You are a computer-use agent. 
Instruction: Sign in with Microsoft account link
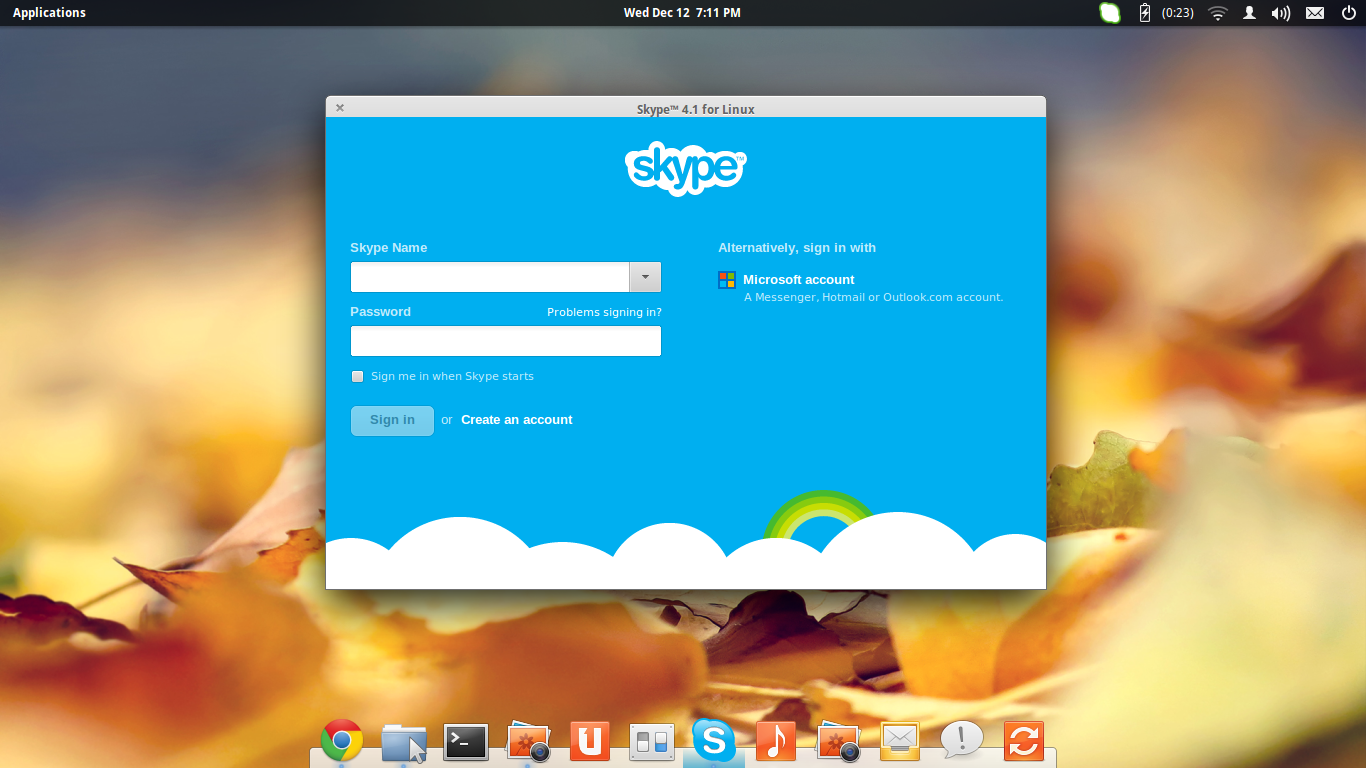799,280
